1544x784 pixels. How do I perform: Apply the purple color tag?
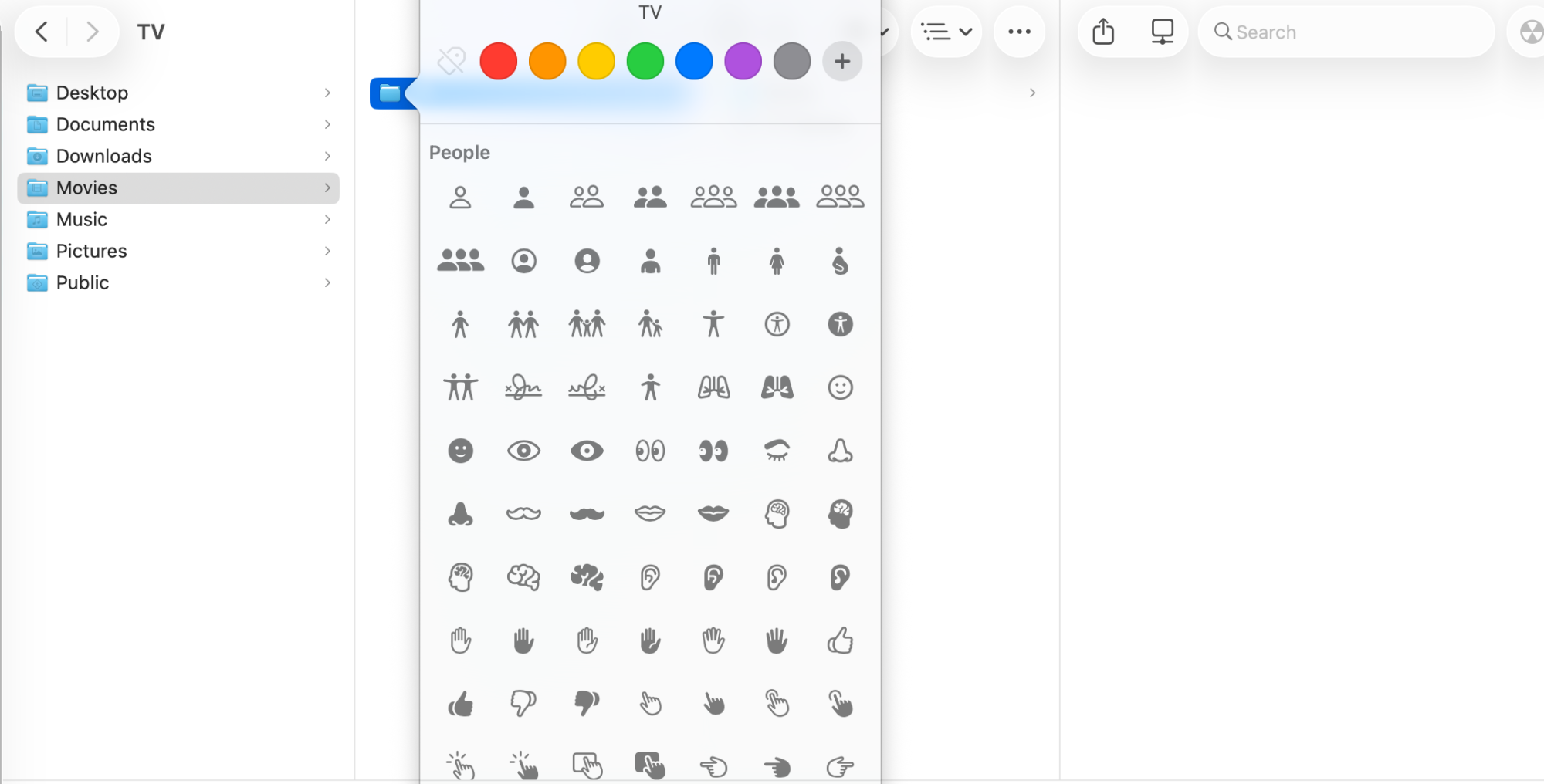[743, 61]
